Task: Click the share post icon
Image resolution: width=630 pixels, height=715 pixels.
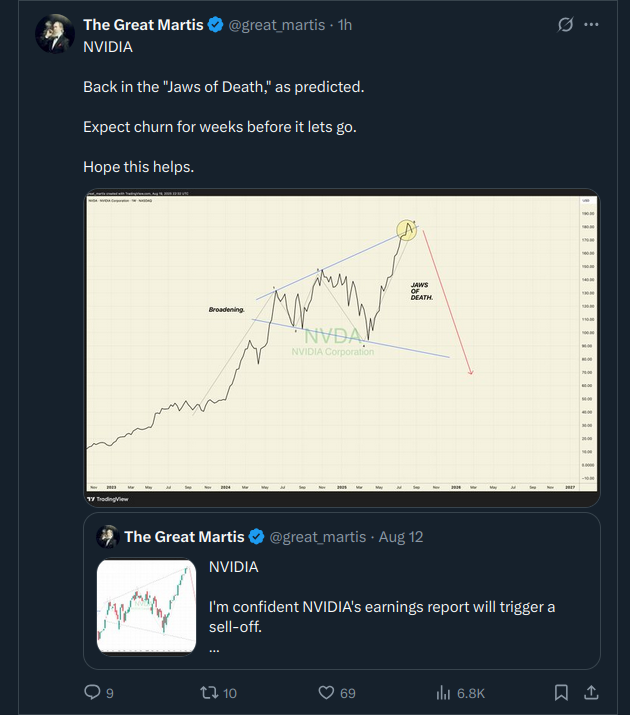Action: pyautogui.click(x=591, y=692)
